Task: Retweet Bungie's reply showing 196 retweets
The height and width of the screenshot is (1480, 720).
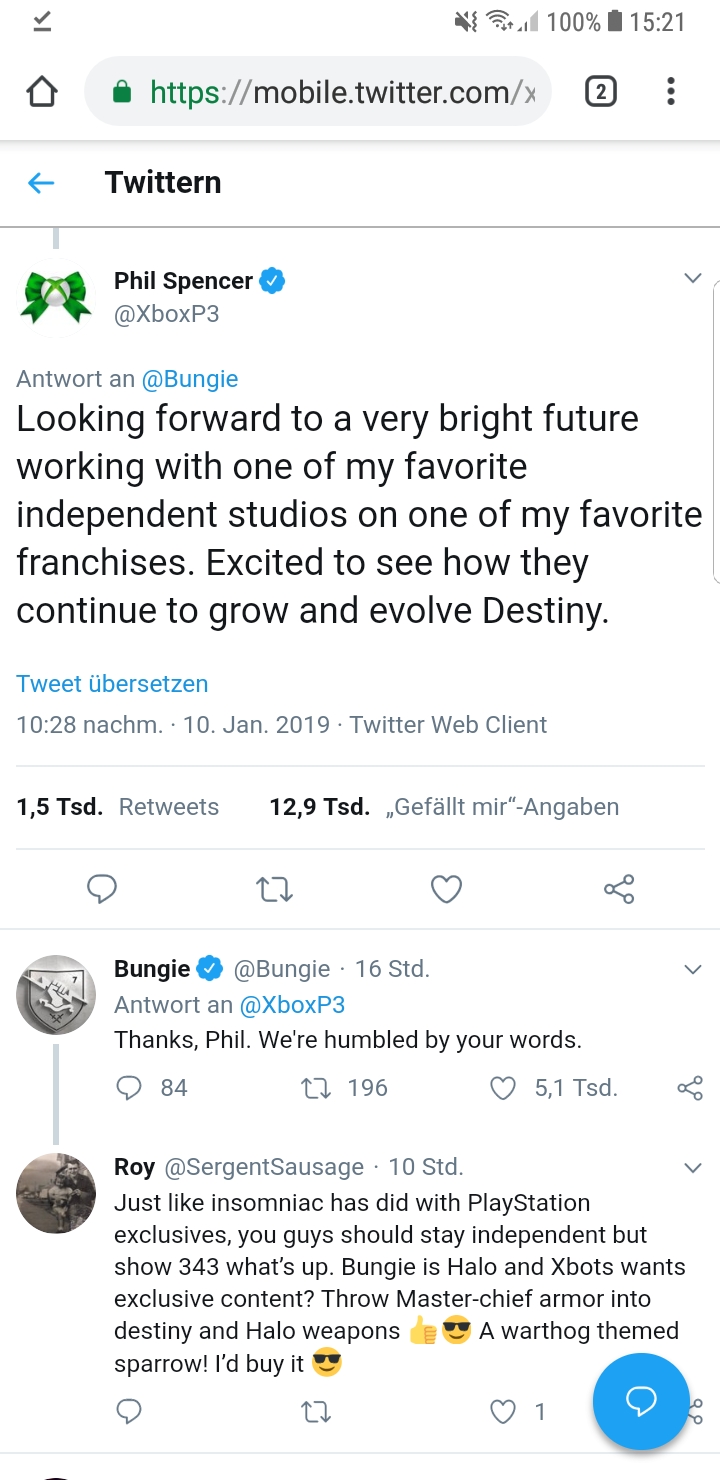Action: click(x=316, y=1088)
